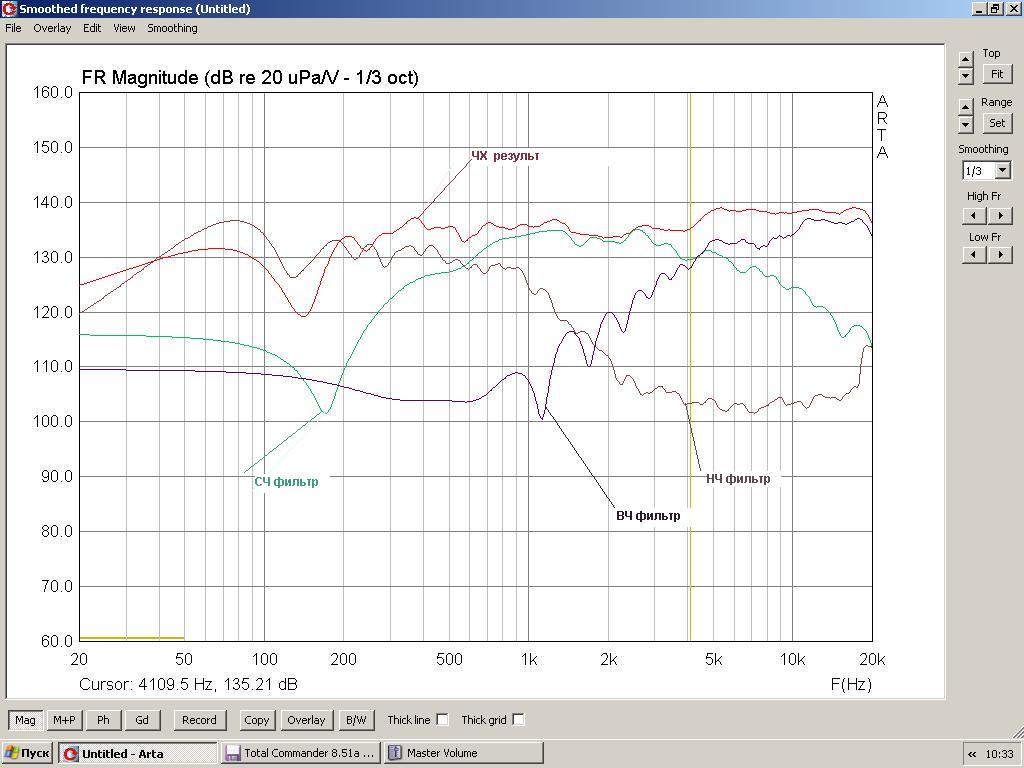Open the Overlay menu
This screenshot has height=768, width=1024.
(x=52, y=28)
